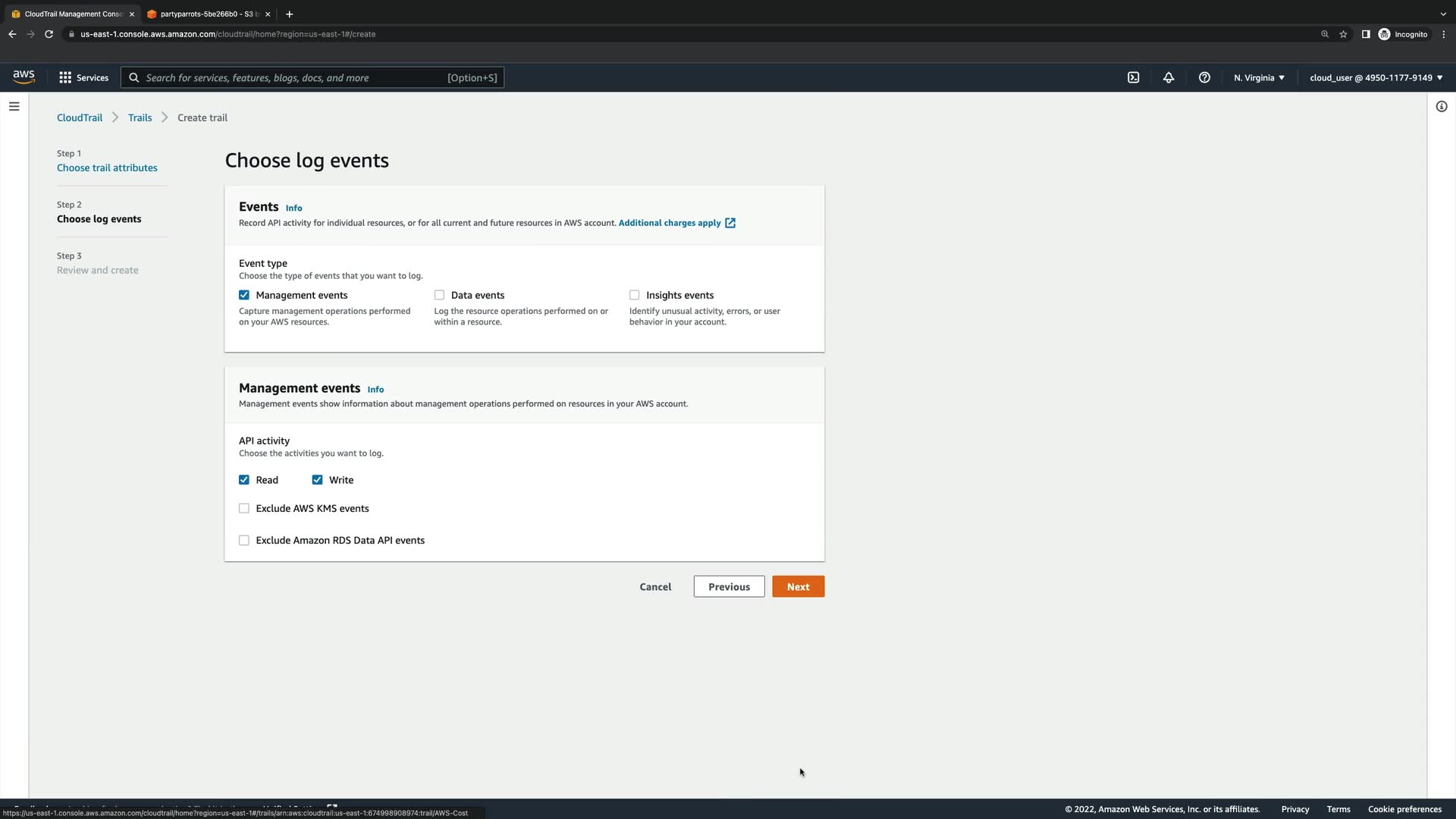Image resolution: width=1456 pixels, height=819 pixels.
Task: Expand the hamburger side navigation menu
Action: [14, 107]
